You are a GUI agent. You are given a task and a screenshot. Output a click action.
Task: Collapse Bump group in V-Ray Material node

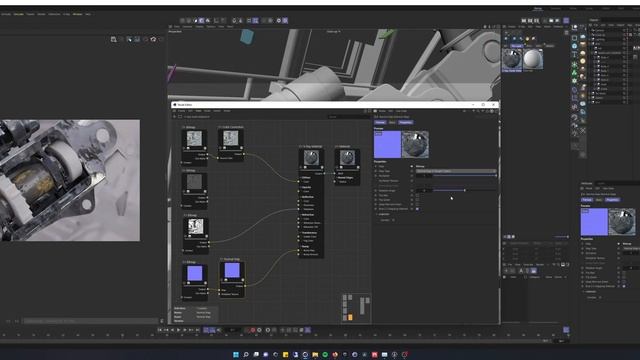[300, 247]
